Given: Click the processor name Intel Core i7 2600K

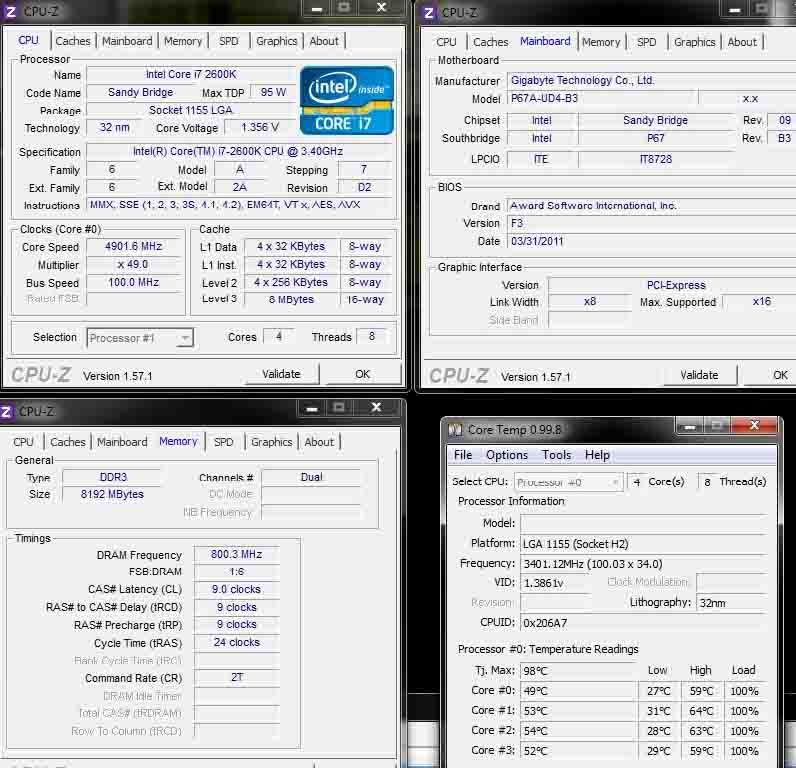Looking at the screenshot, I should coord(191,74).
